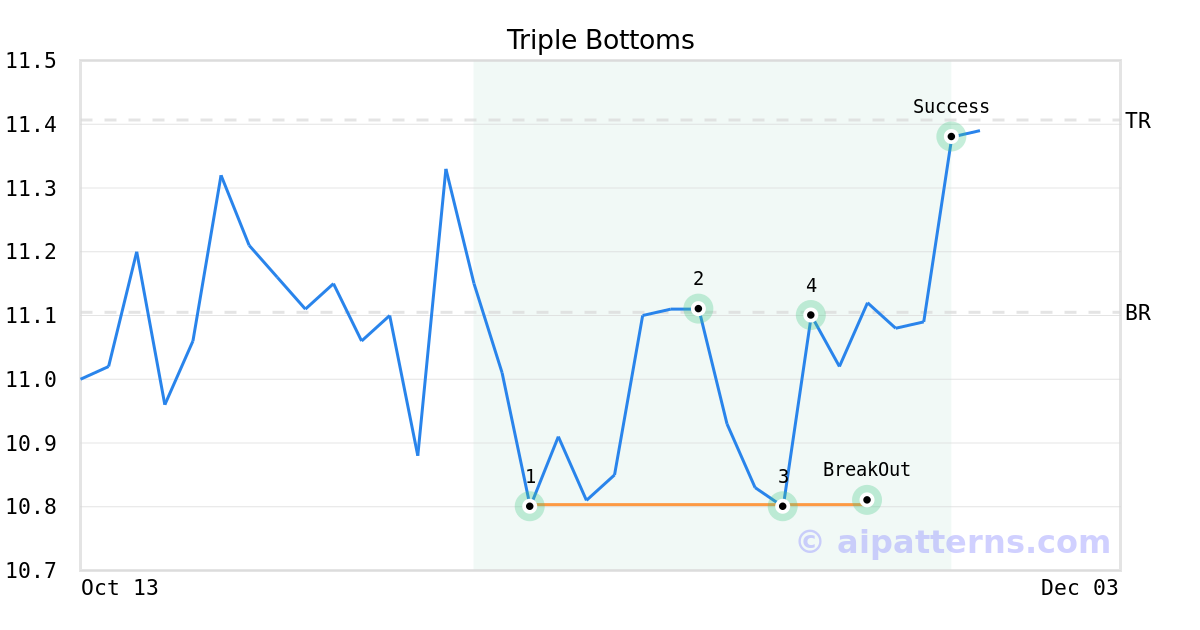Screen dimensions: 1200x630
Task: Select the Success point marker
Action: tap(951, 136)
